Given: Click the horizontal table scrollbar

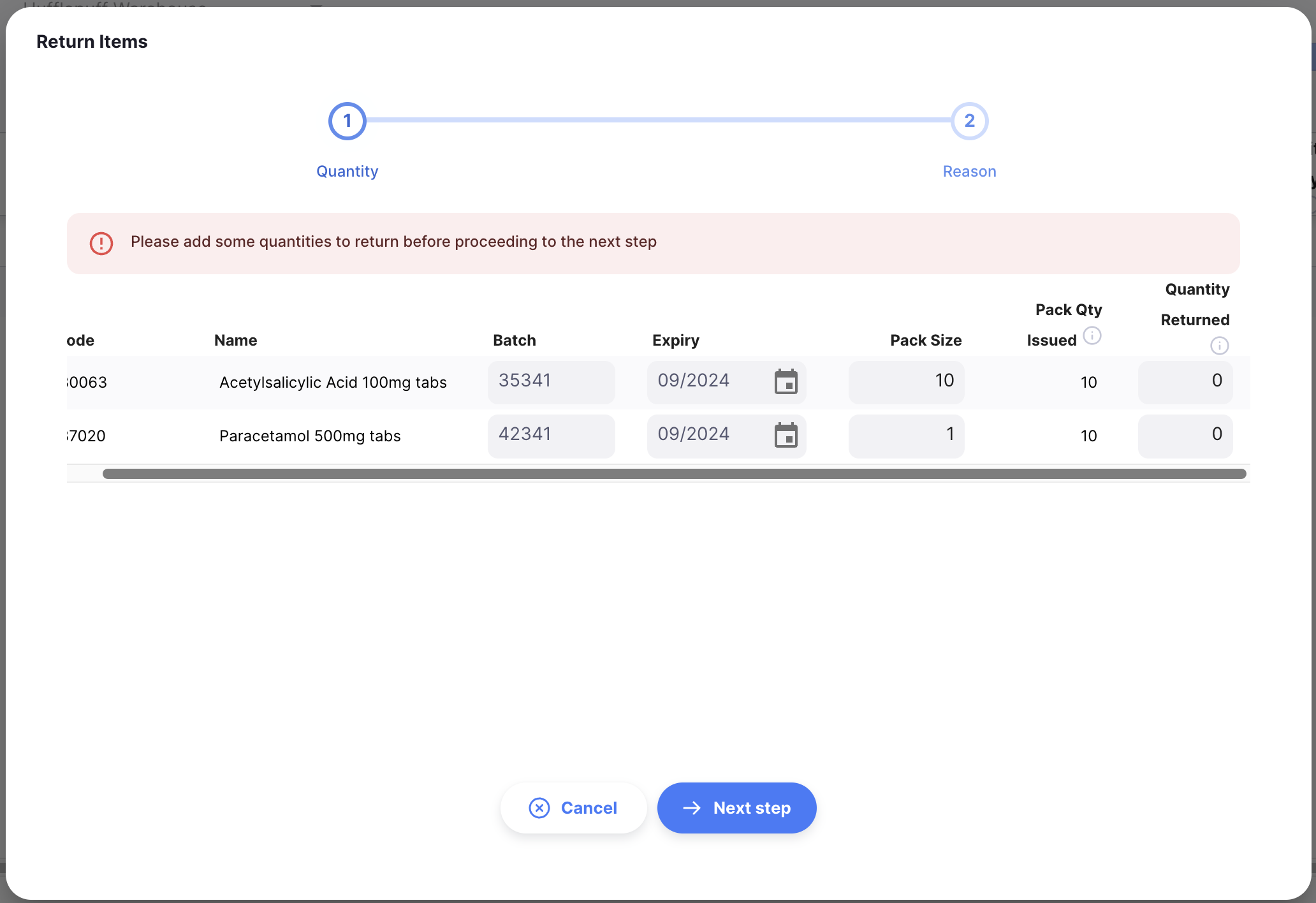Looking at the screenshot, I should tap(673, 474).
